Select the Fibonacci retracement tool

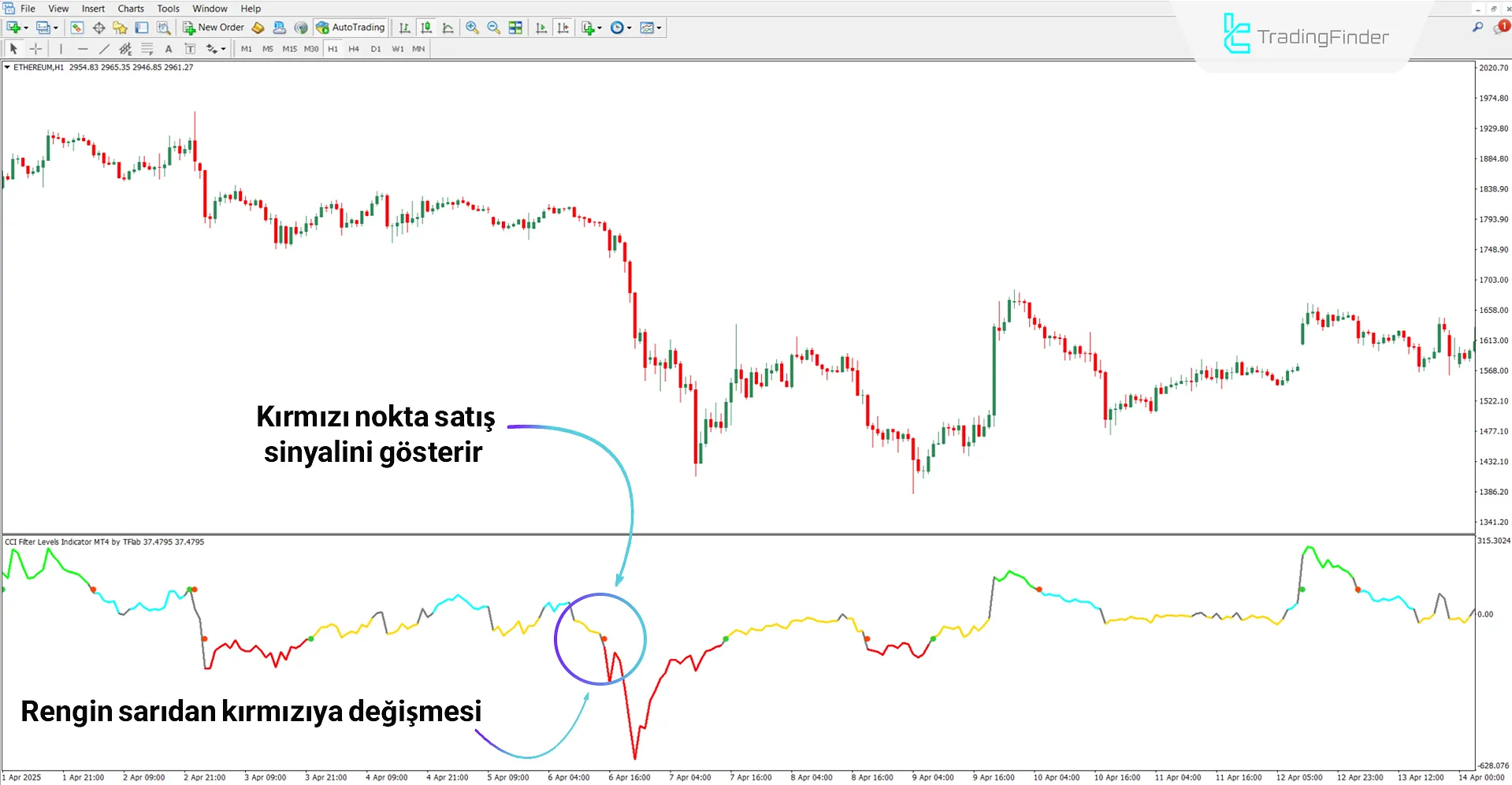click(147, 48)
